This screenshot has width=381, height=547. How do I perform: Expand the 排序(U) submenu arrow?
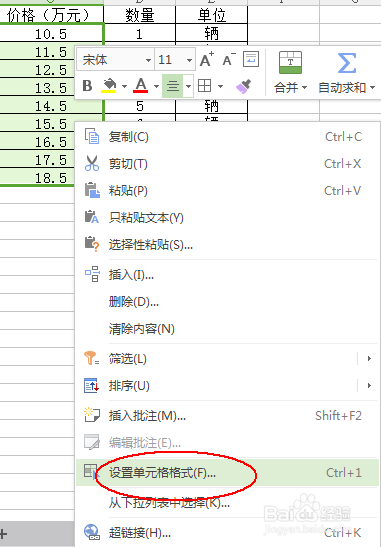(x=369, y=385)
